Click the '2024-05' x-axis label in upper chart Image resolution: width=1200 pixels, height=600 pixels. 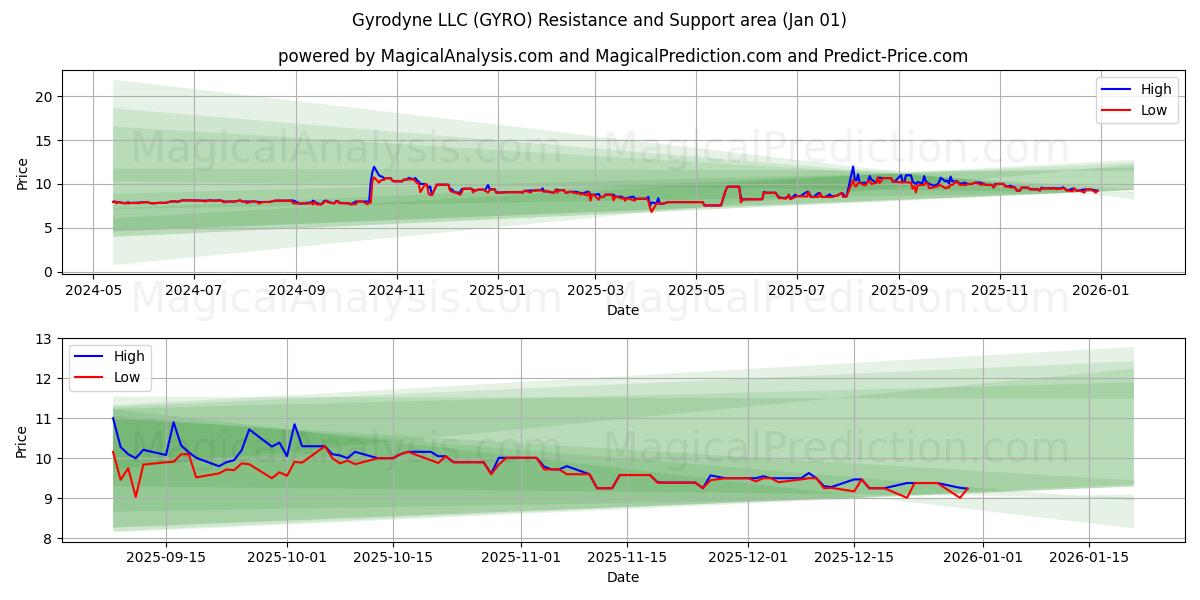[93, 290]
